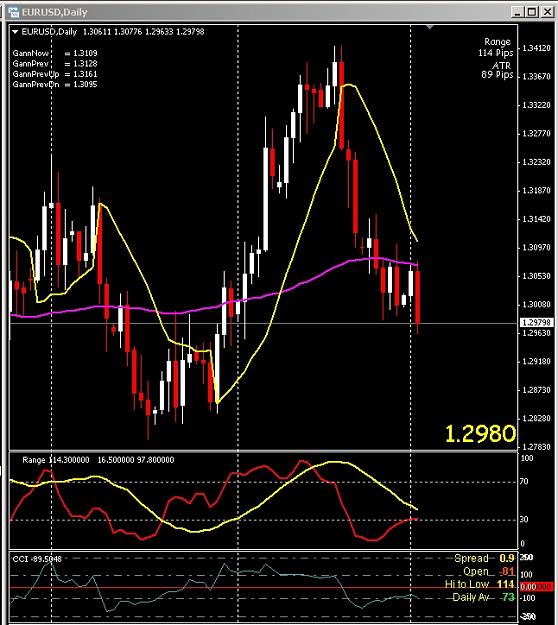Minimize the EURUSD,Daily chart window
Image resolution: width=558 pixels, height=625 pixels.
point(517,12)
